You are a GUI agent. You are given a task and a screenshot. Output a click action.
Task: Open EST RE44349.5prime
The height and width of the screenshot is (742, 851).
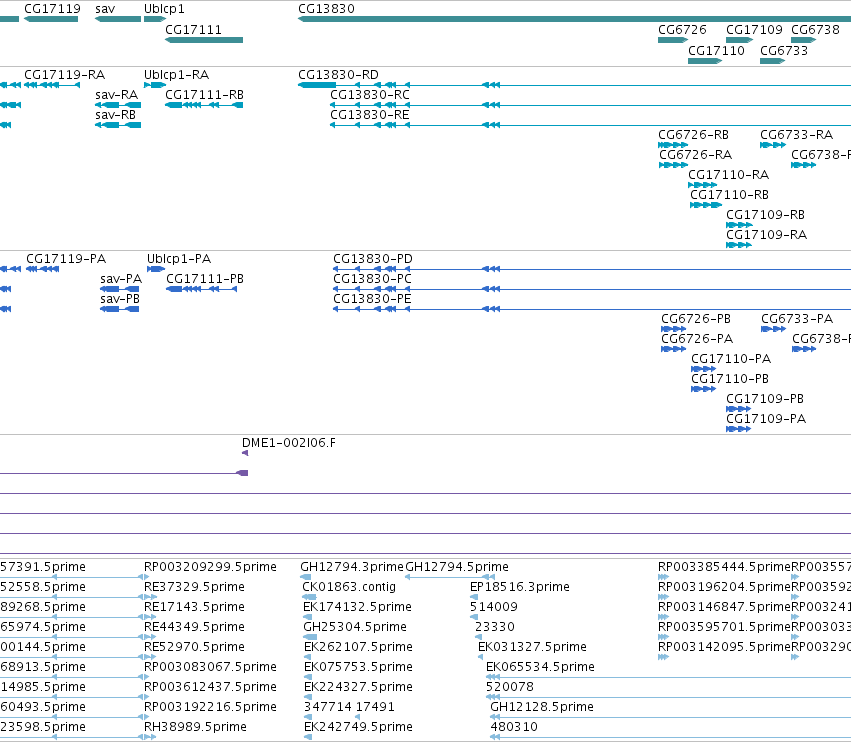pos(194,626)
